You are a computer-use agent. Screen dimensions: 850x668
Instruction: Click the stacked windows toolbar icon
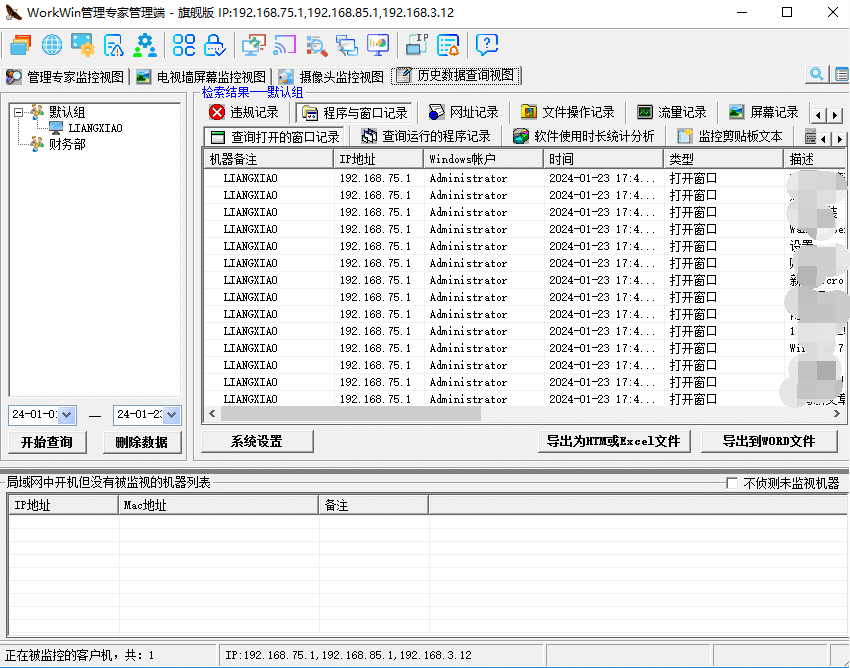[21, 45]
